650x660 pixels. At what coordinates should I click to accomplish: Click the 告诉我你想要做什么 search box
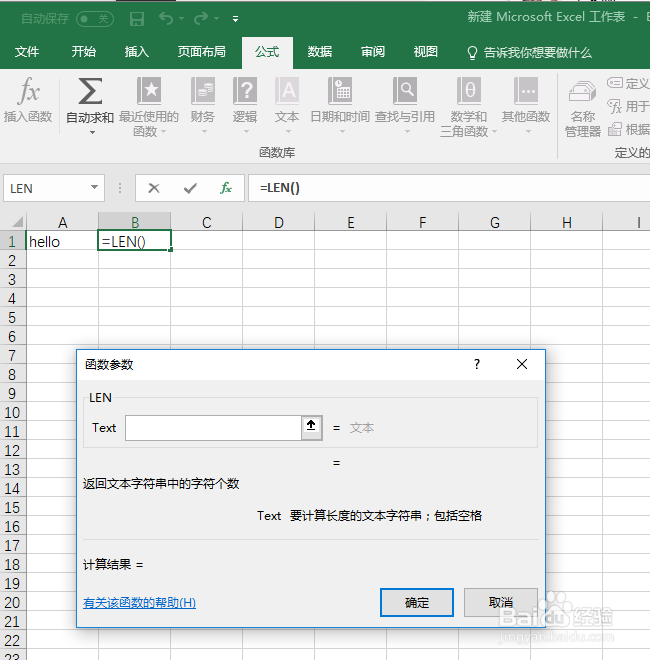point(530,53)
